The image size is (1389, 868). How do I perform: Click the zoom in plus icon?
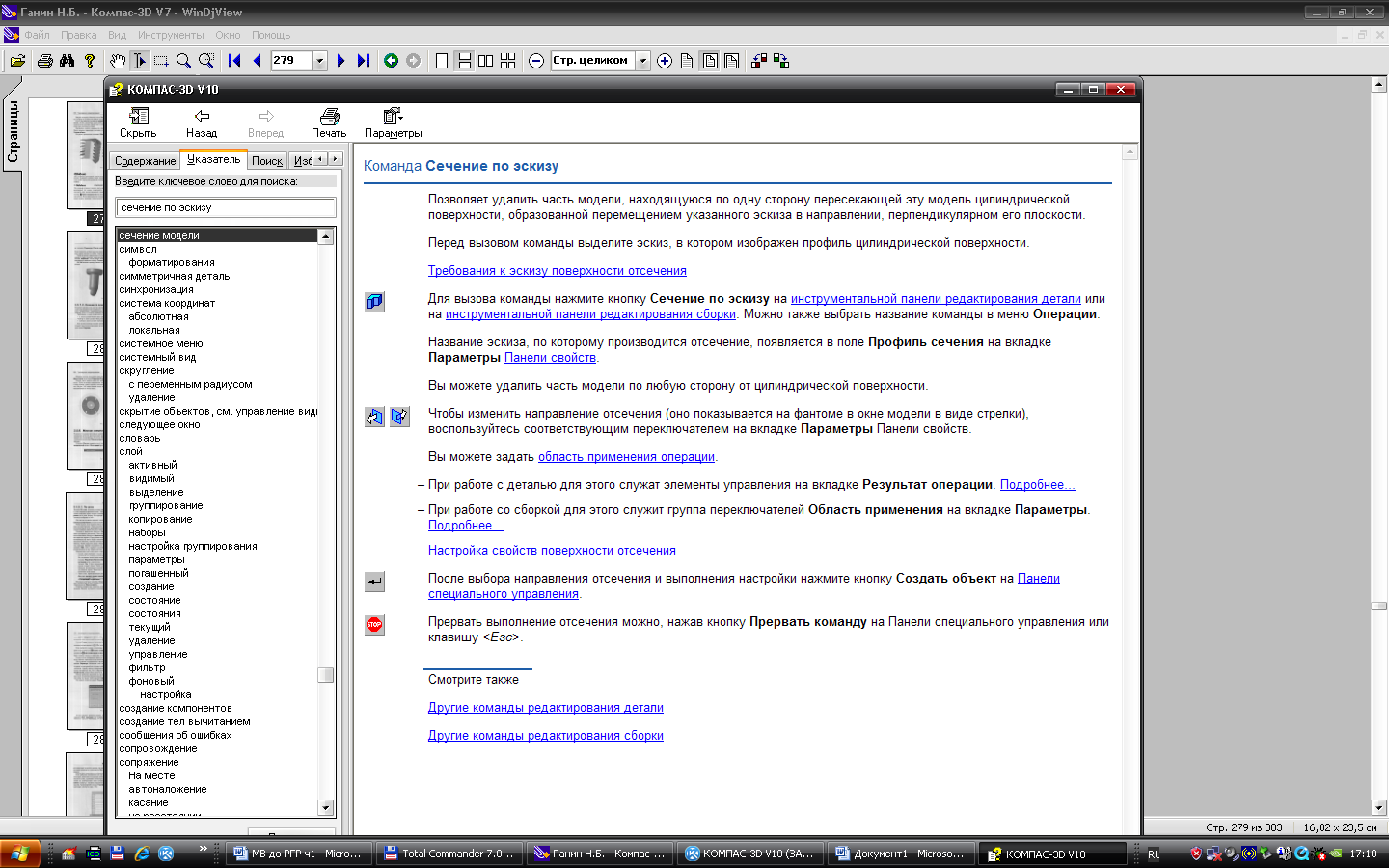pyautogui.click(x=665, y=61)
